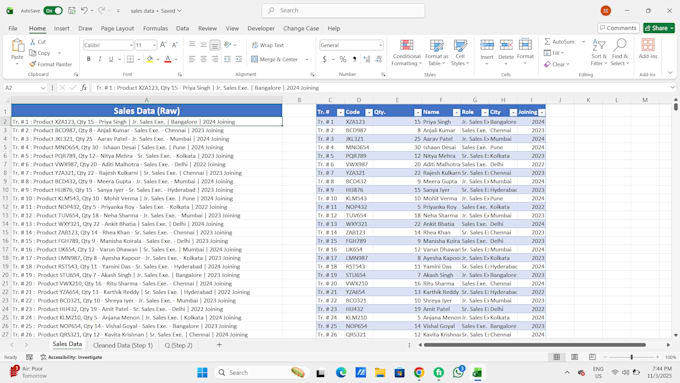
Task: Click the Orientation icon
Action: pyautogui.click(x=228, y=45)
